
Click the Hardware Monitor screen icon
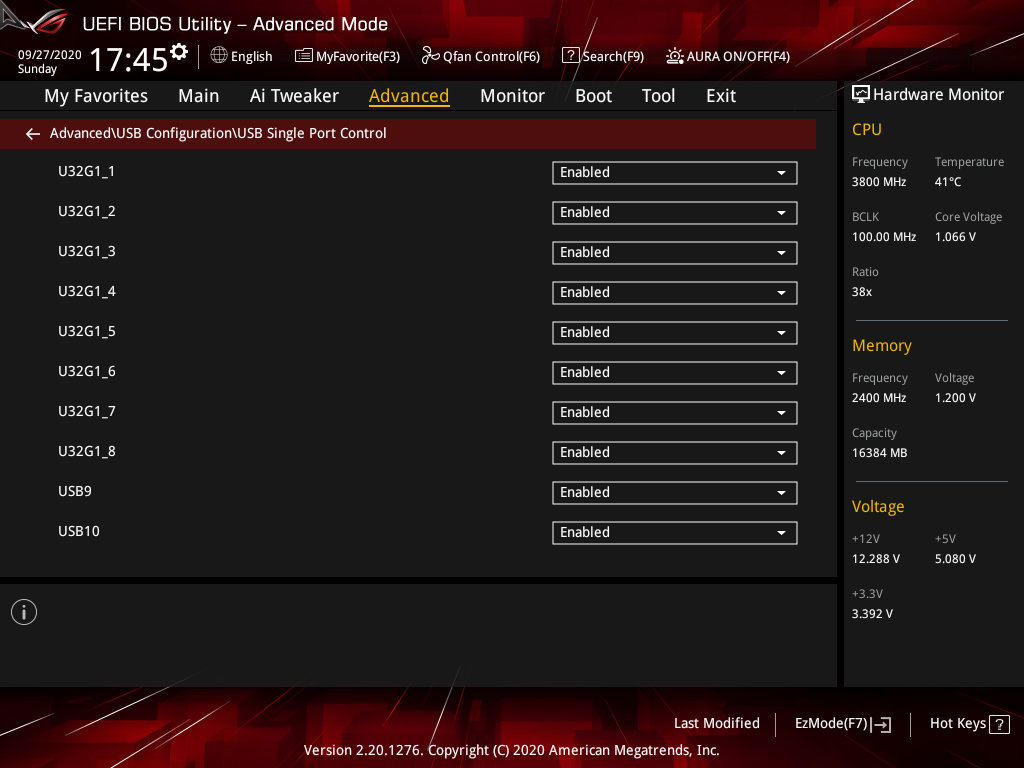(x=861, y=95)
